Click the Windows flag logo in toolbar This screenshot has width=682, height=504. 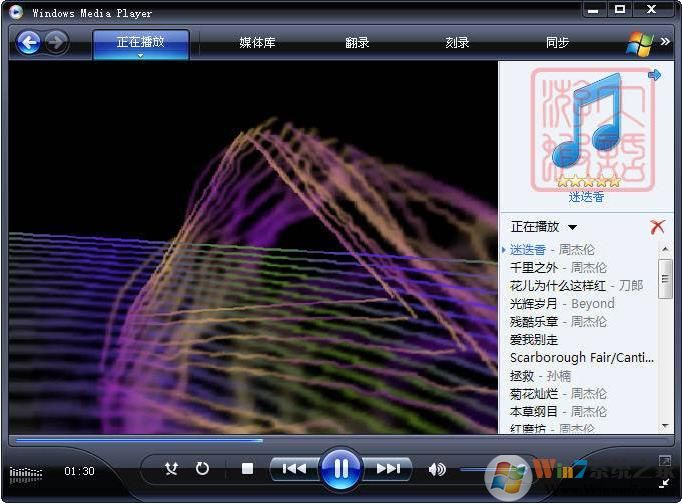[x=639, y=43]
